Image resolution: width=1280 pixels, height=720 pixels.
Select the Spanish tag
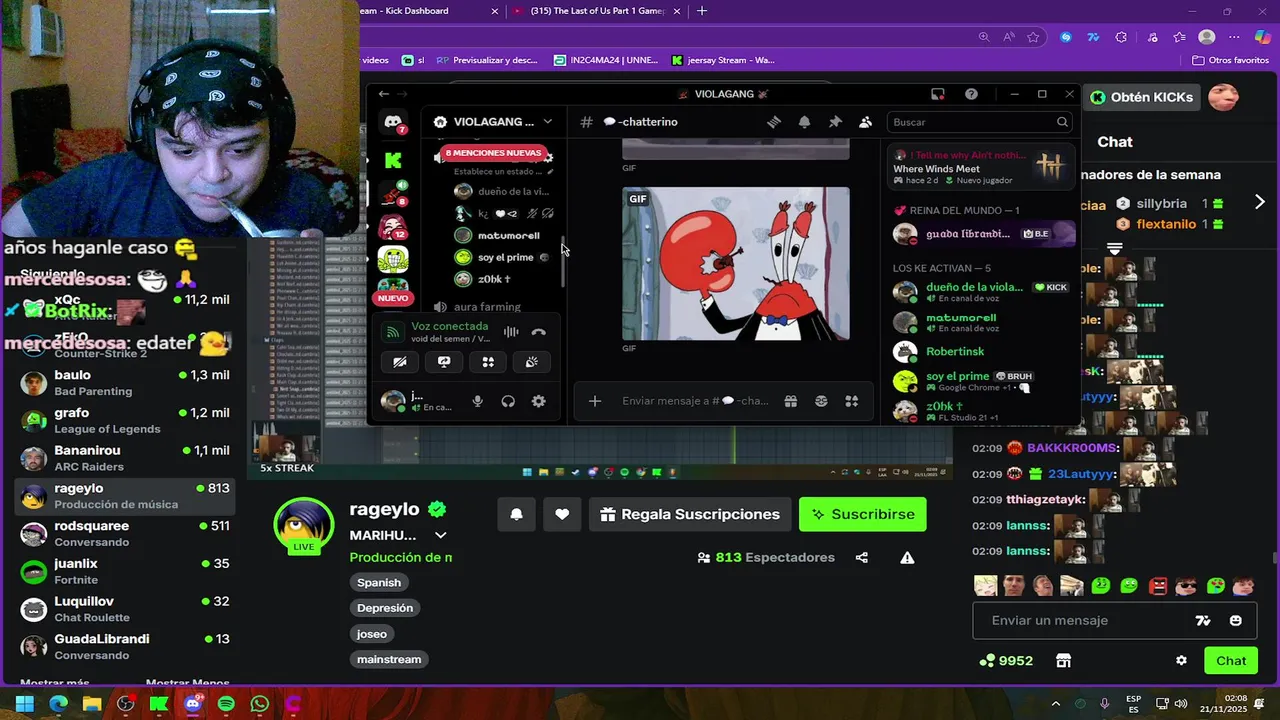coord(379,582)
